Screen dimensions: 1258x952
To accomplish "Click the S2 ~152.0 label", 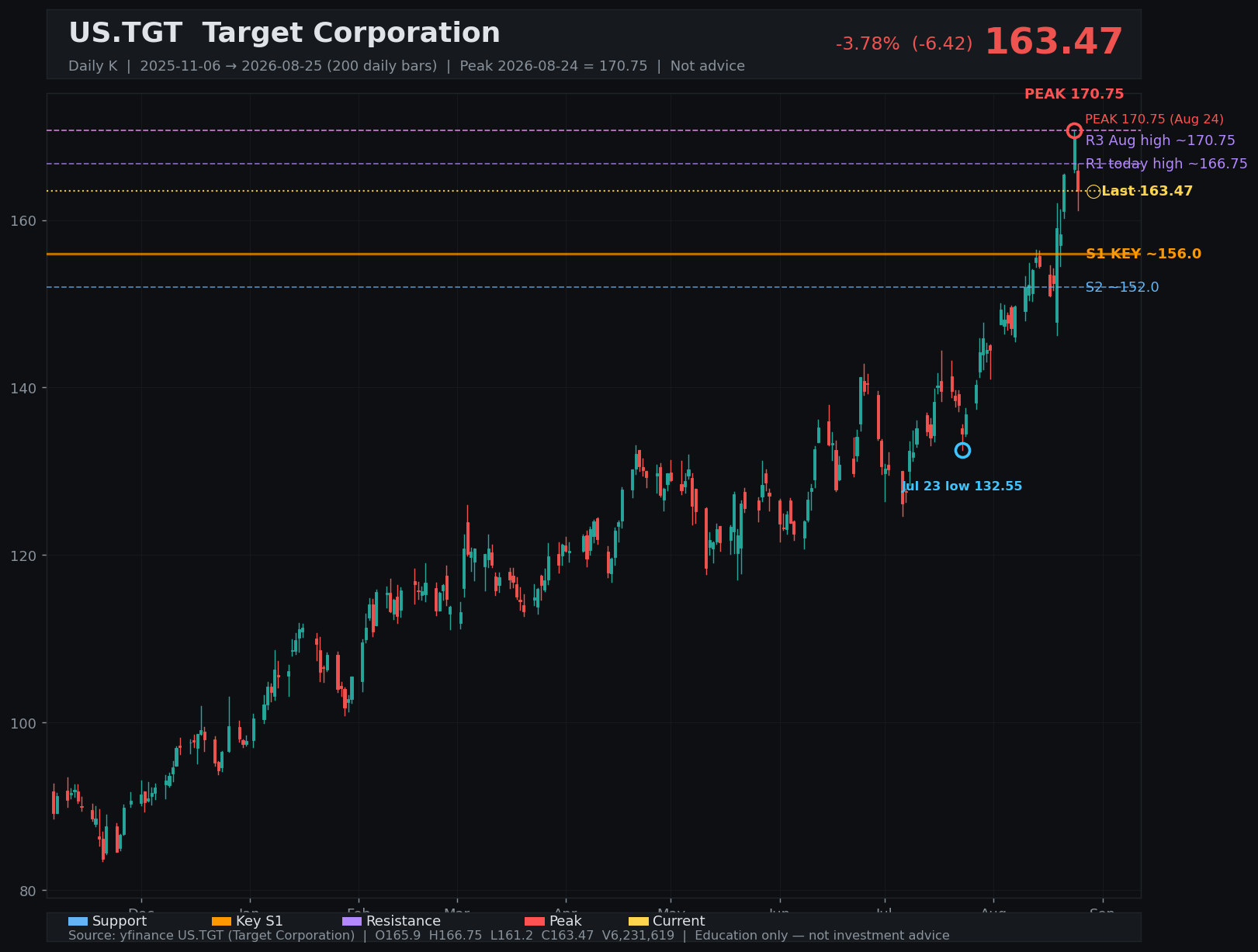I will tap(1122, 287).
